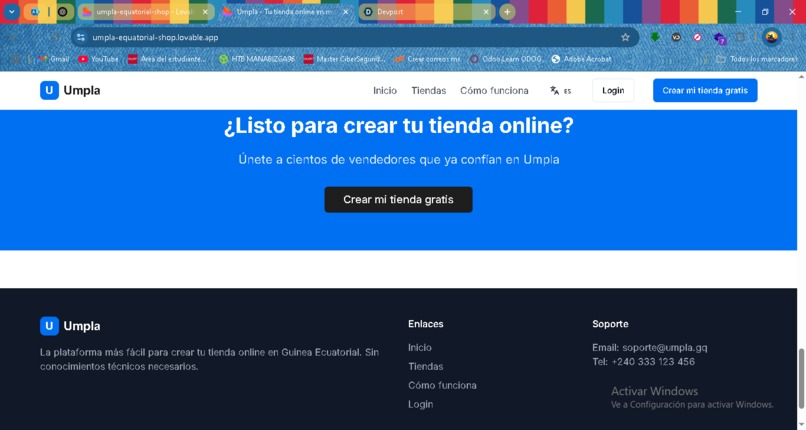Click the Umpla logo icon in the footer

(x=49, y=326)
